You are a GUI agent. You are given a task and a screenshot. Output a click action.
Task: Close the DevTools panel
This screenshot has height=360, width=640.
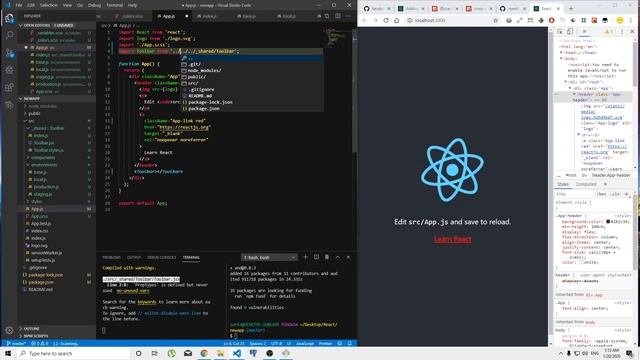[x=632, y=31]
